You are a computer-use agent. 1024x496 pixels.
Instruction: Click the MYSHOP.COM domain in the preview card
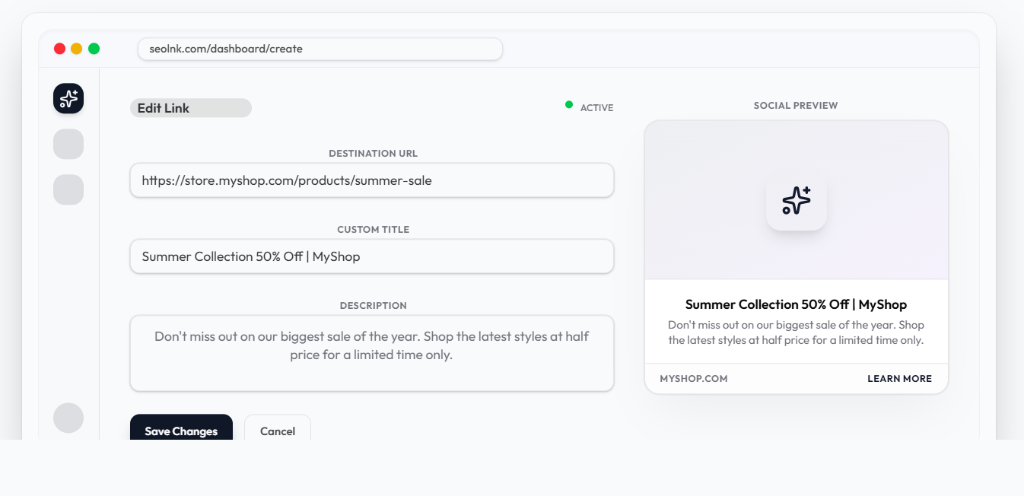click(693, 379)
